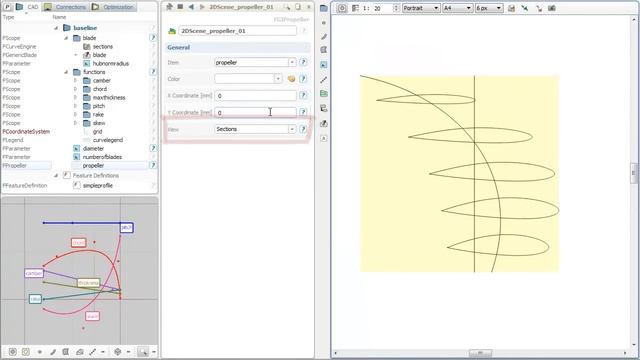Viewport: 640px width, 360px height.
Task: Select the numberofblades parameter
Action: 102,157
